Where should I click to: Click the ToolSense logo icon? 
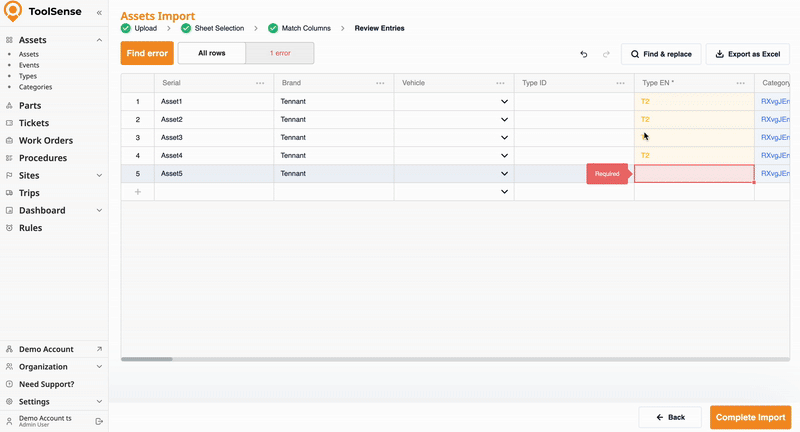[x=12, y=11]
